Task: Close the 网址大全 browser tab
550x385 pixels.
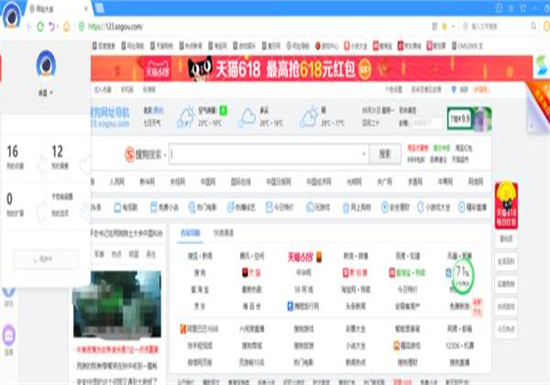Action: coord(86,8)
